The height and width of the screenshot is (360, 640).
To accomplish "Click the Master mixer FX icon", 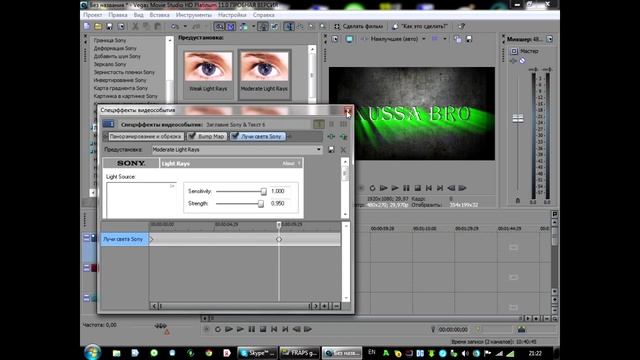I will click(513, 61).
